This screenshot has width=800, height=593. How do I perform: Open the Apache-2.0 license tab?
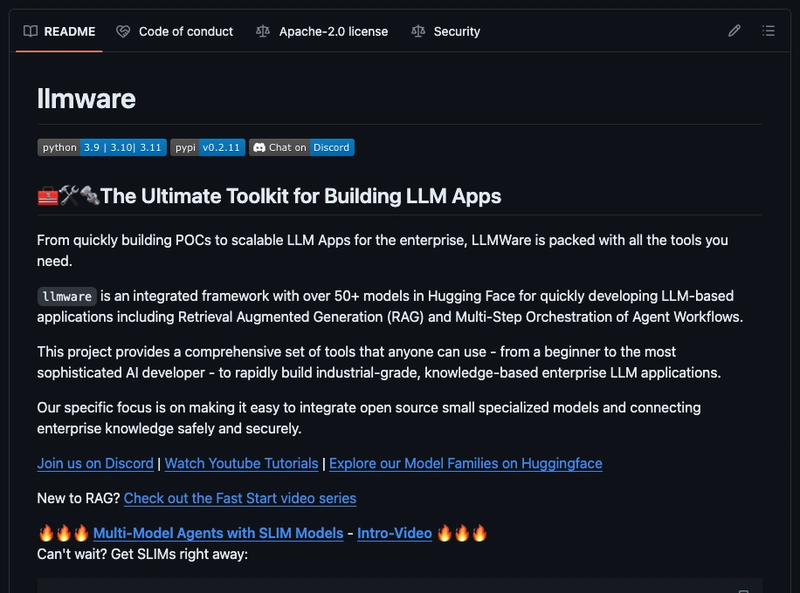pyautogui.click(x=322, y=32)
